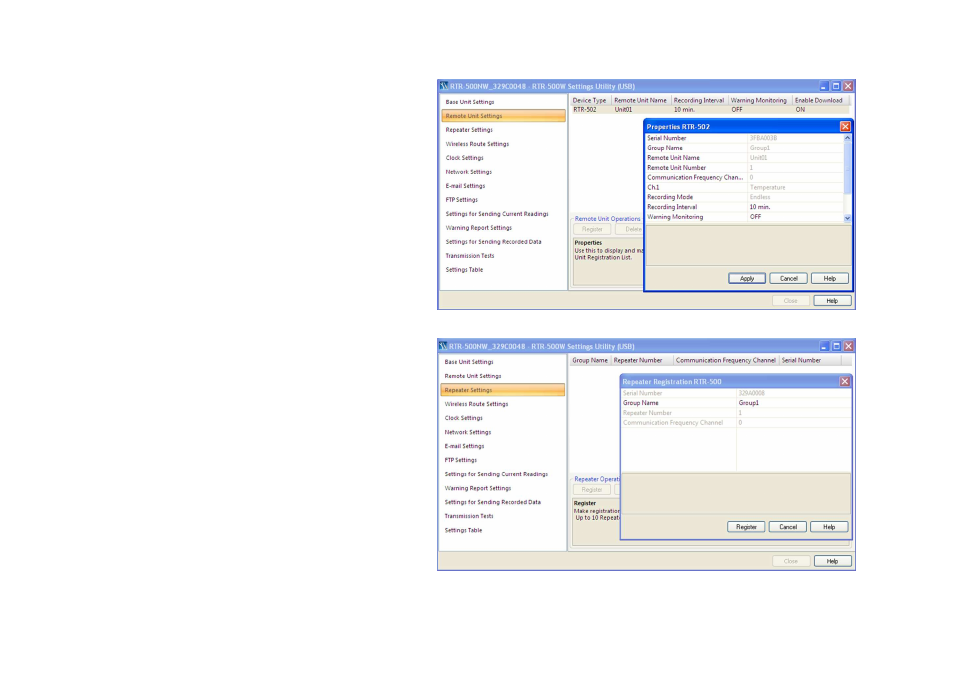Apply changes in Properties RTR-502
Image resolution: width=954 pixels, height=674 pixels.
[747, 279]
